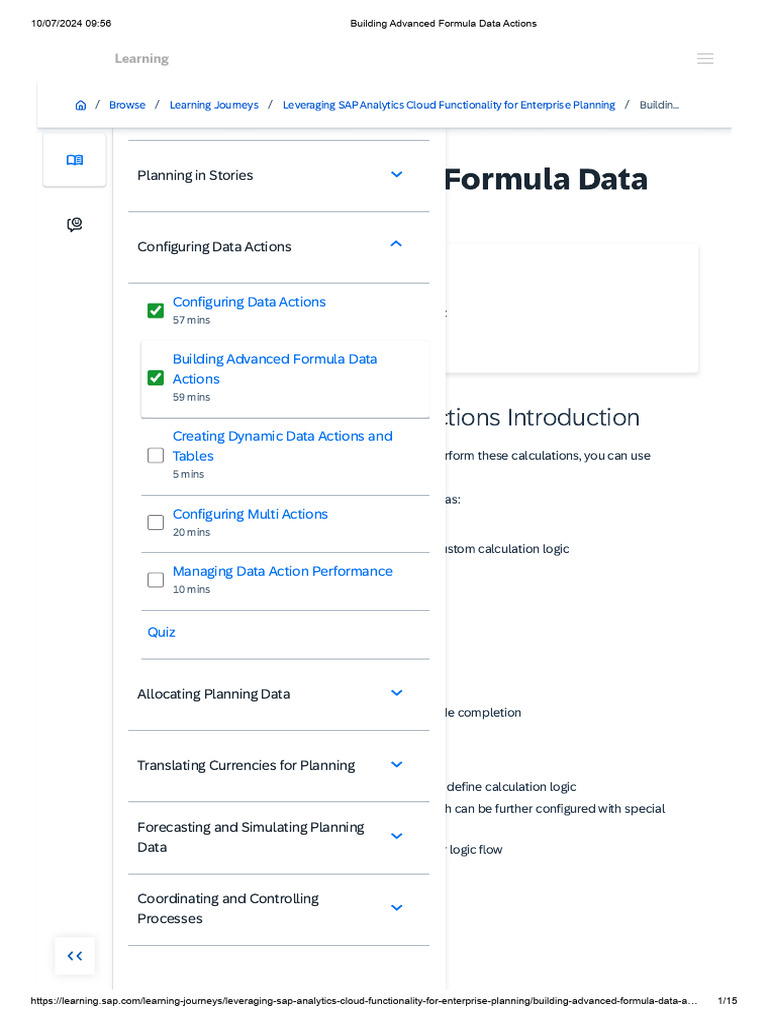This screenshot has width=768, height=1024.
Task: Click the home icon in the breadcrumb
Action: [81, 105]
